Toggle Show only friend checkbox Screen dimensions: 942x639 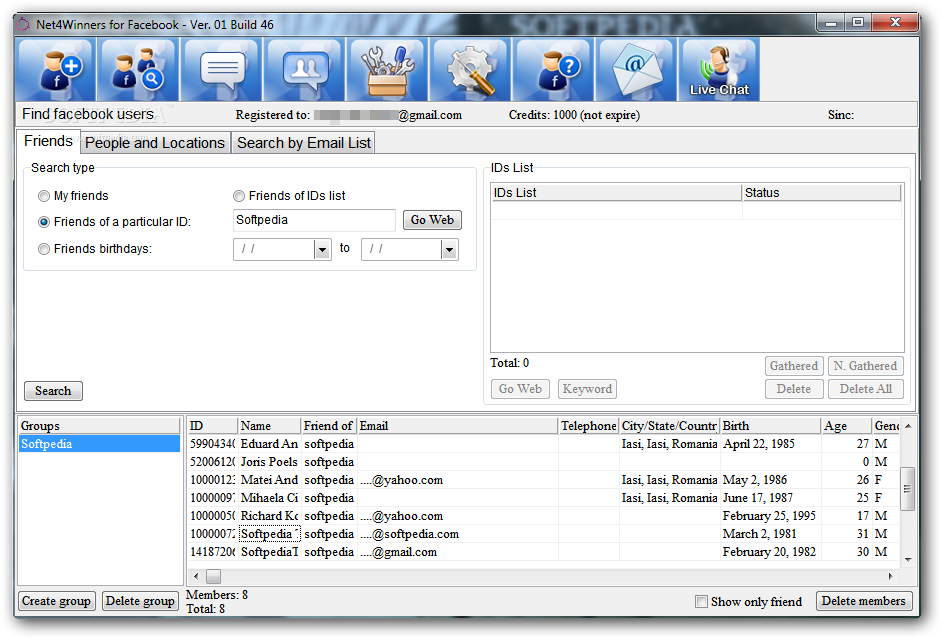[701, 601]
